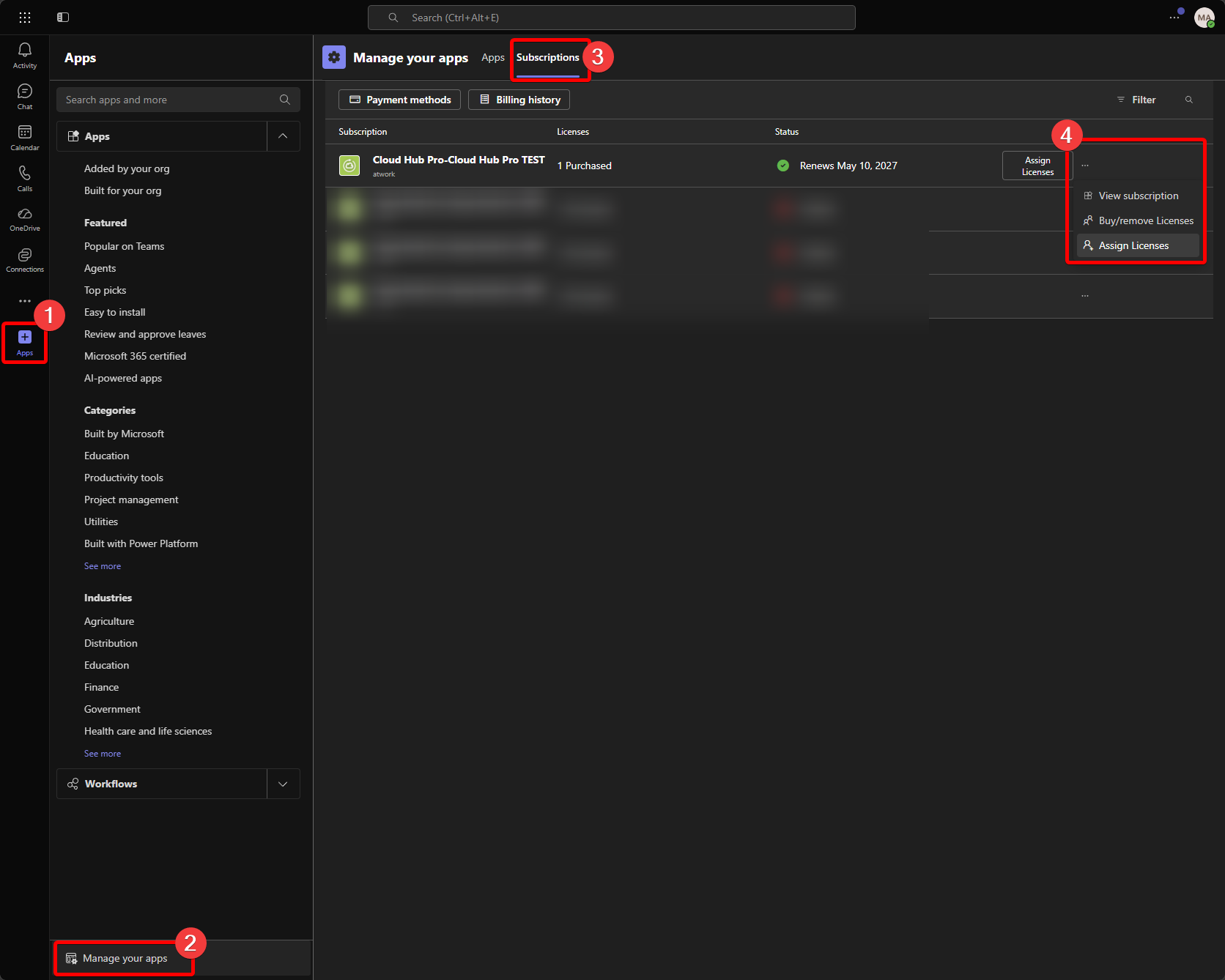
Task: Open the Agents list
Action: coord(100,268)
